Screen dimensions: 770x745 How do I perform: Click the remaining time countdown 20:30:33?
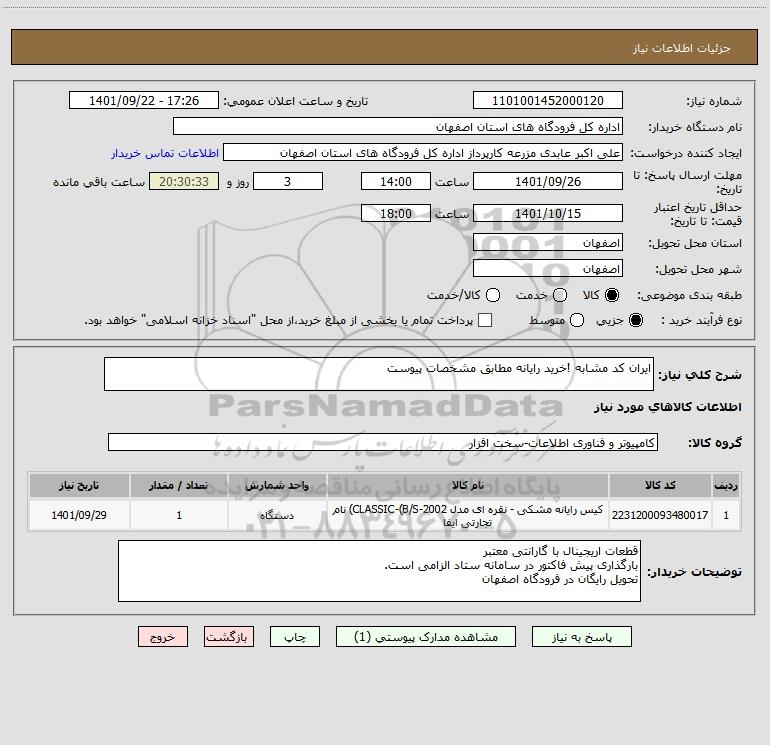(x=184, y=181)
